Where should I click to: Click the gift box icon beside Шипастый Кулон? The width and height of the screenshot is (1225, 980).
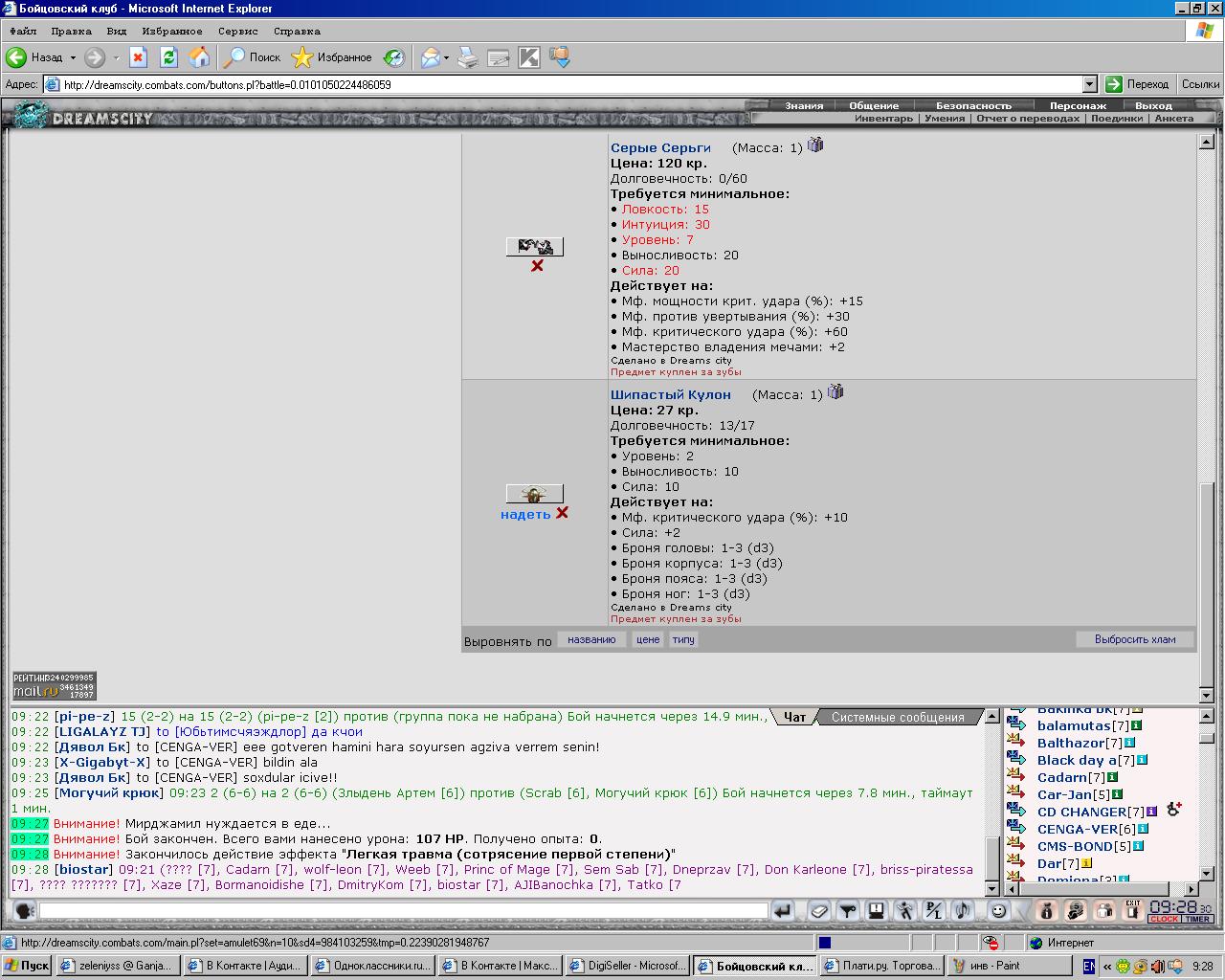[x=835, y=392]
